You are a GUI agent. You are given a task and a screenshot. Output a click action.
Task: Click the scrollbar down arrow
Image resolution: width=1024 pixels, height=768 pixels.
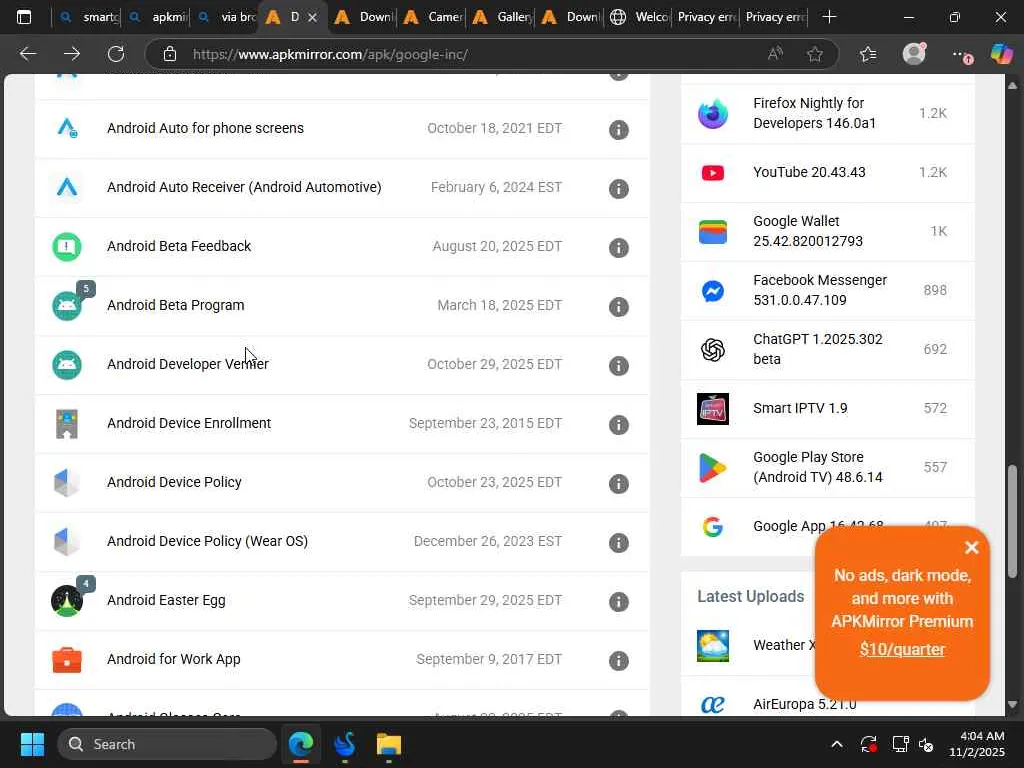(x=1012, y=705)
